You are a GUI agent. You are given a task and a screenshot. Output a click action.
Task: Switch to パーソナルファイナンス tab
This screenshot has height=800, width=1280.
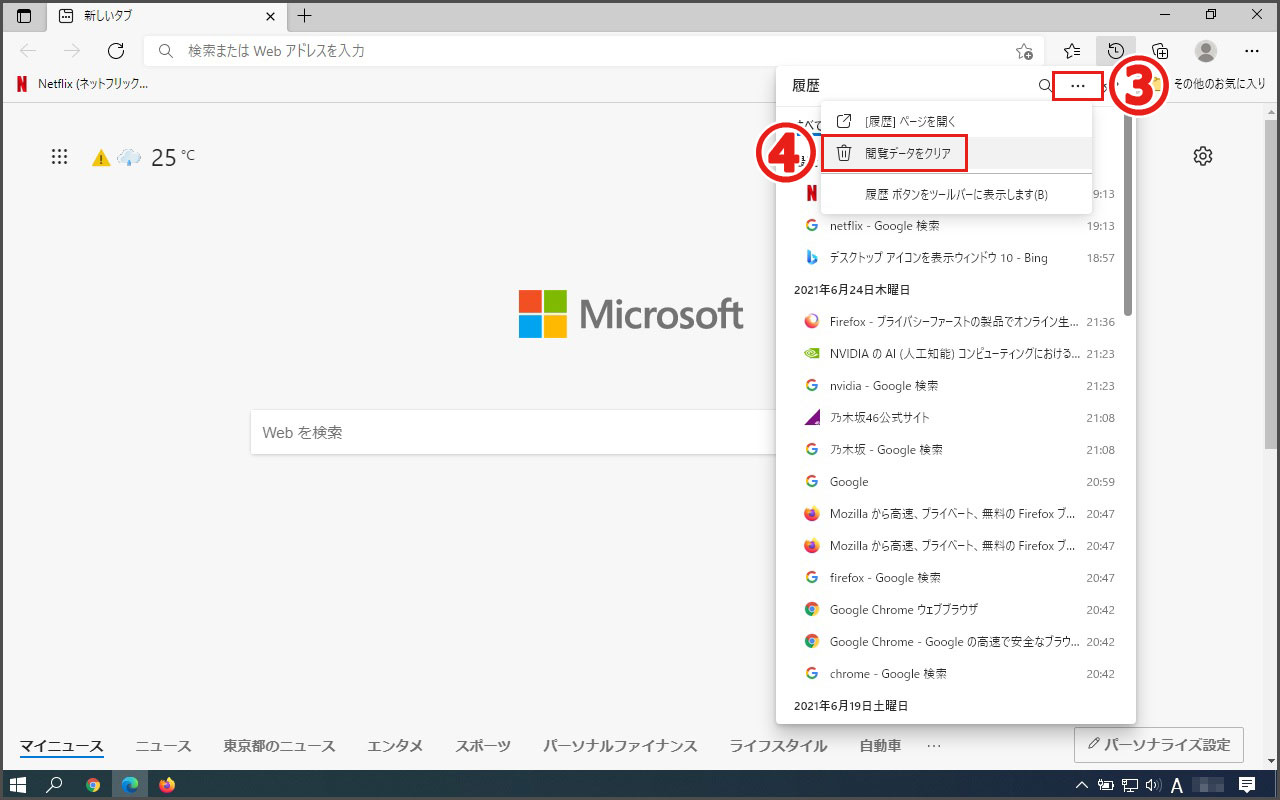click(620, 746)
